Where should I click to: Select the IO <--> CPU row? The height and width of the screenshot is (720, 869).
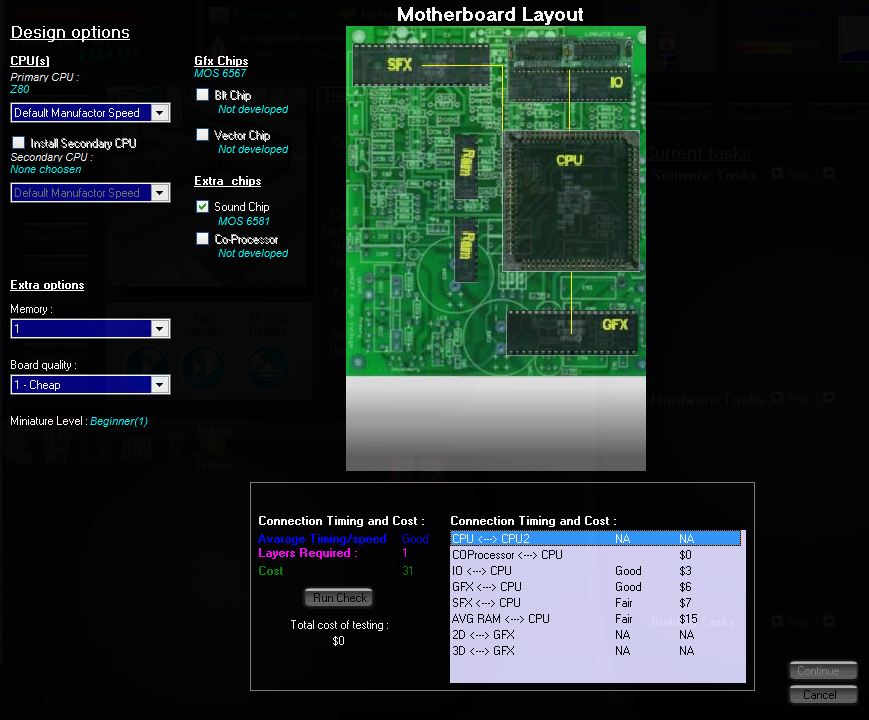point(596,571)
